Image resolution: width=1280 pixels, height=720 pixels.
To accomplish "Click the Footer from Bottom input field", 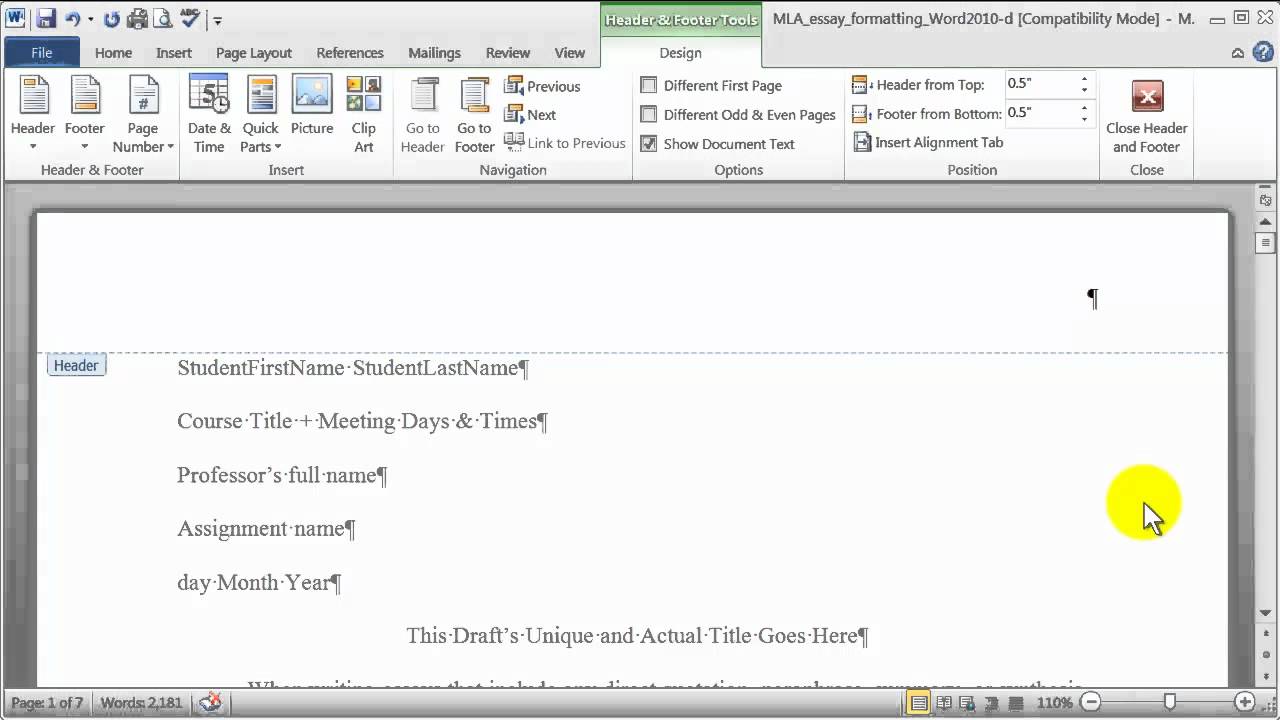I will [x=1041, y=113].
